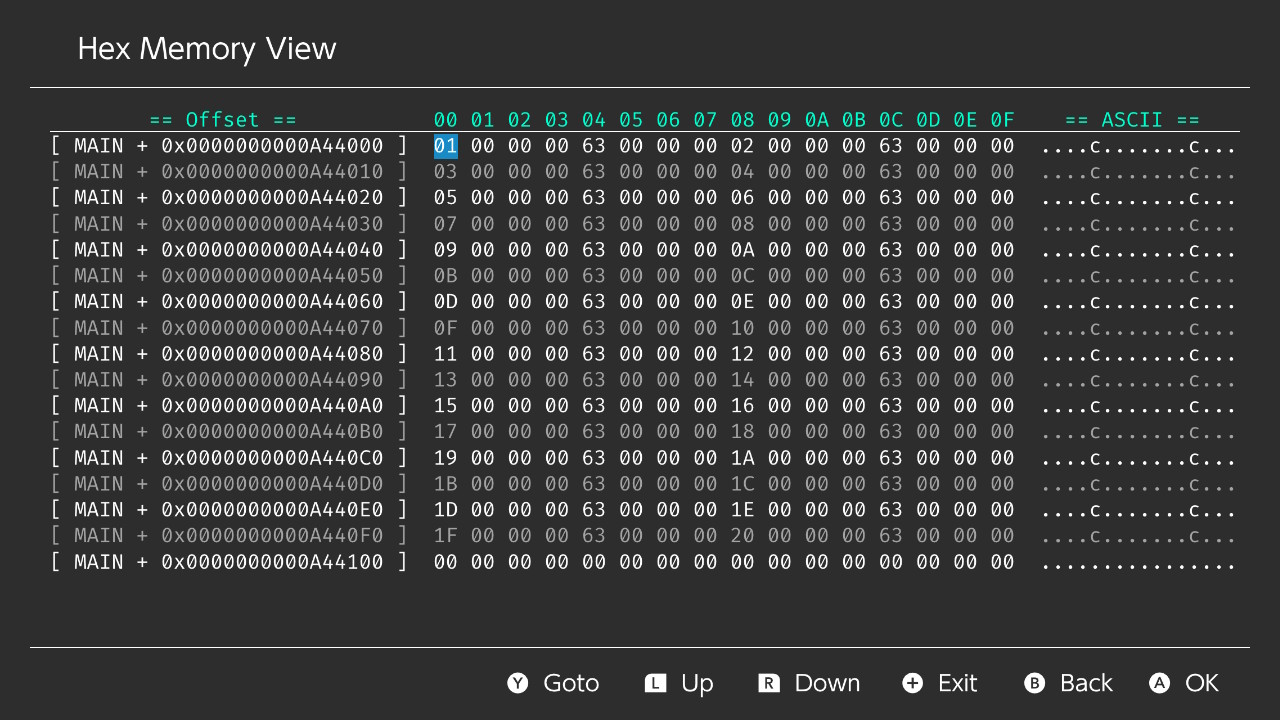
Task: Click byte 1C in row A440D0
Action: [742, 484]
